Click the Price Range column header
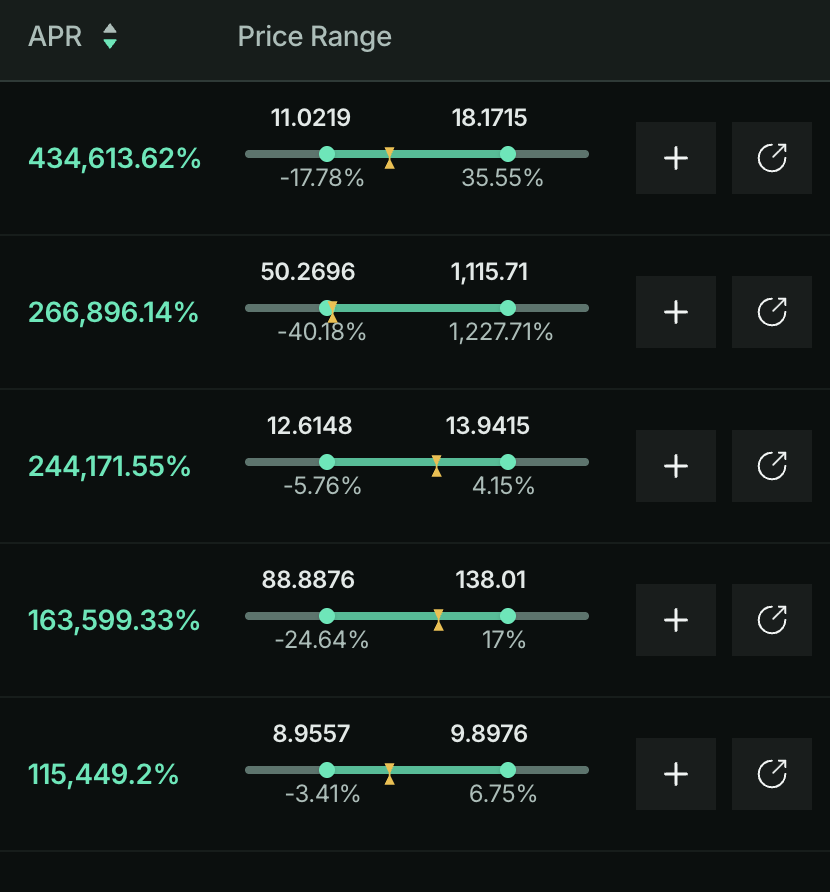Image resolution: width=830 pixels, height=892 pixels. pyautogui.click(x=315, y=37)
